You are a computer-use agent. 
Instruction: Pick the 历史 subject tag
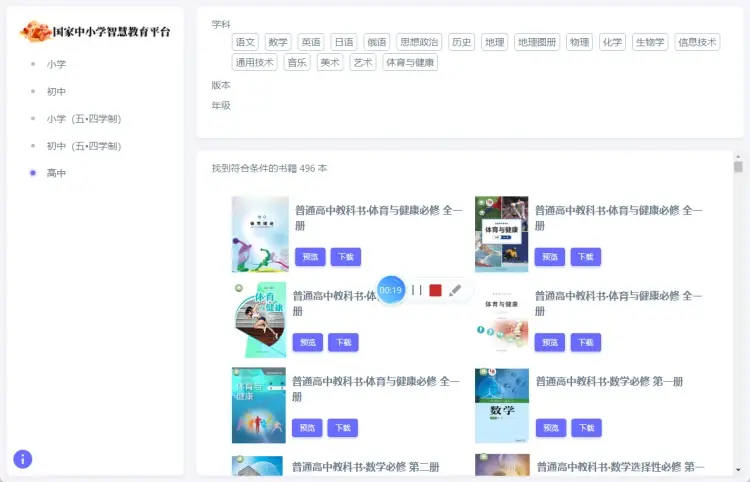tap(462, 42)
